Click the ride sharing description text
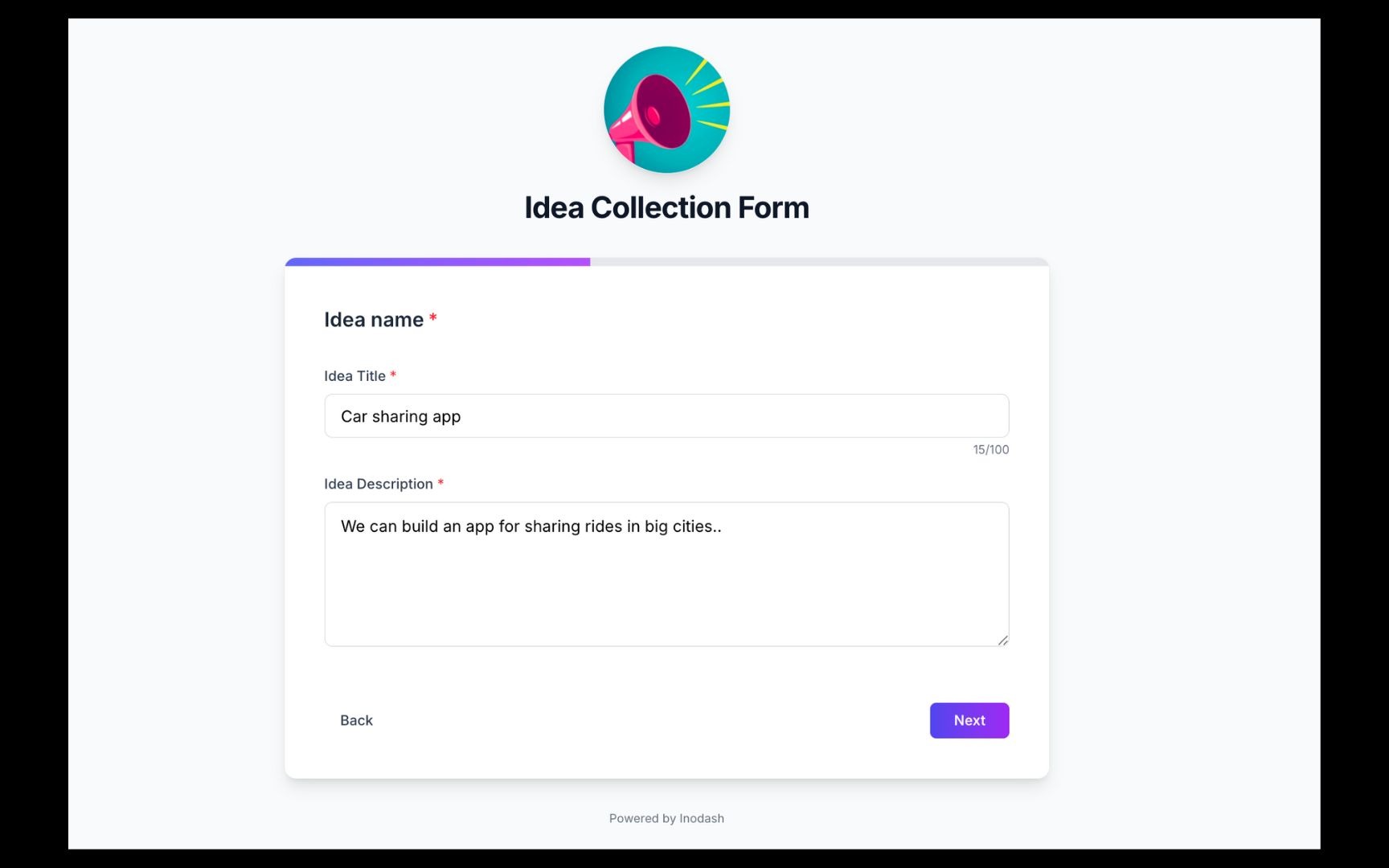The image size is (1389, 868). pyautogui.click(x=531, y=526)
